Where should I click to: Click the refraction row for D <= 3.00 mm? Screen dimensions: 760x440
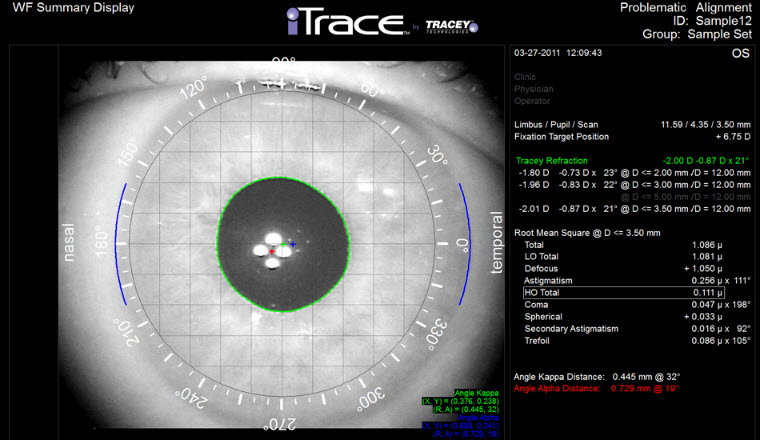634,185
